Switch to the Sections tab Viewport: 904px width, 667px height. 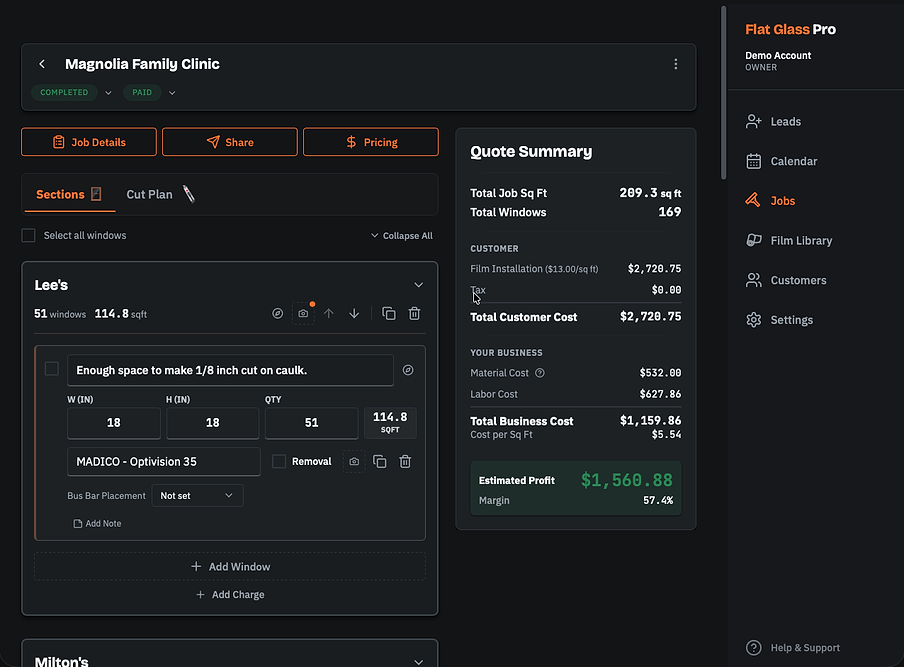point(69,194)
